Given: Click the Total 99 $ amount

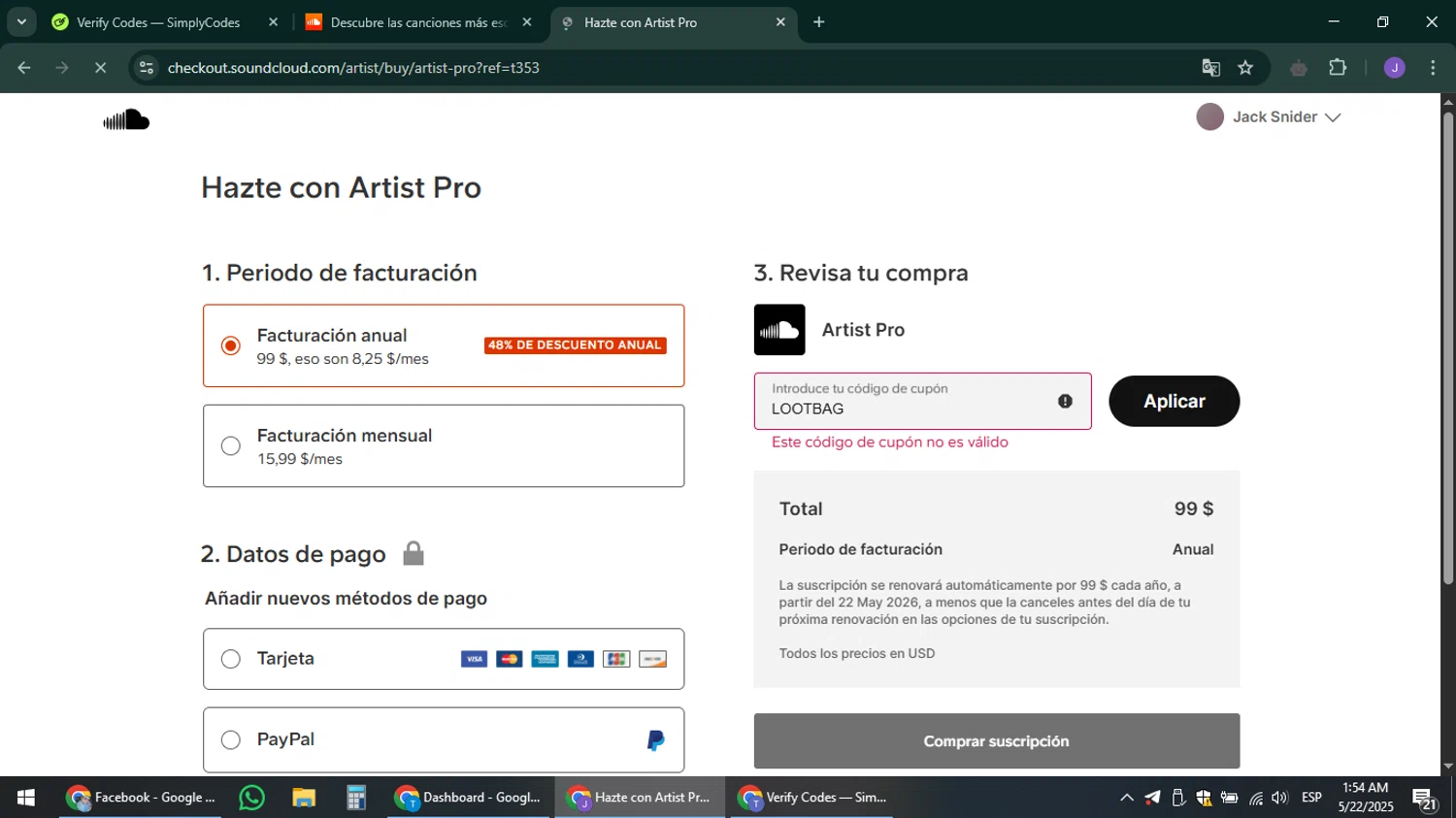Looking at the screenshot, I should (x=1194, y=508).
